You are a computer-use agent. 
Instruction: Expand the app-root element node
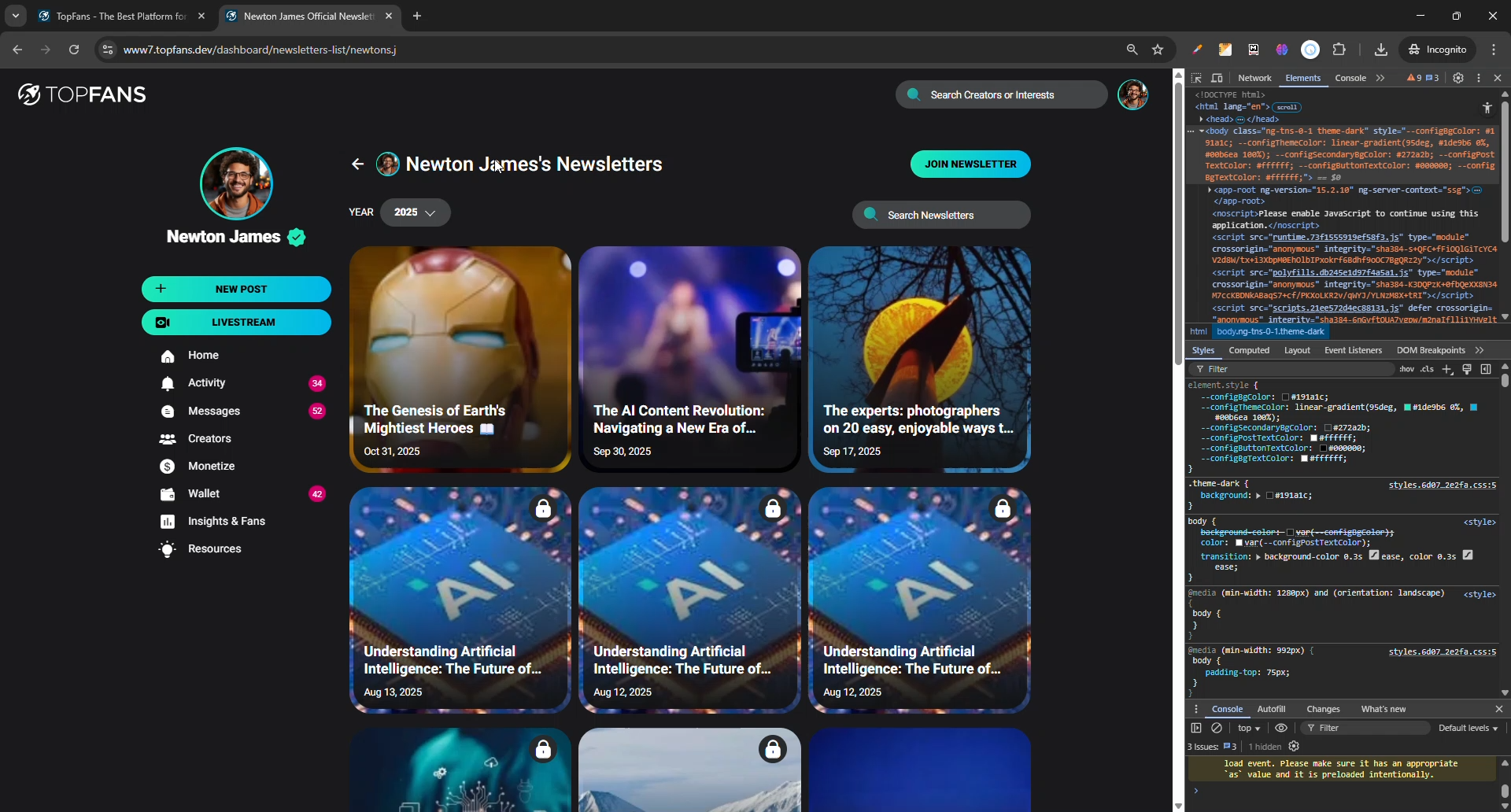pos(1210,190)
